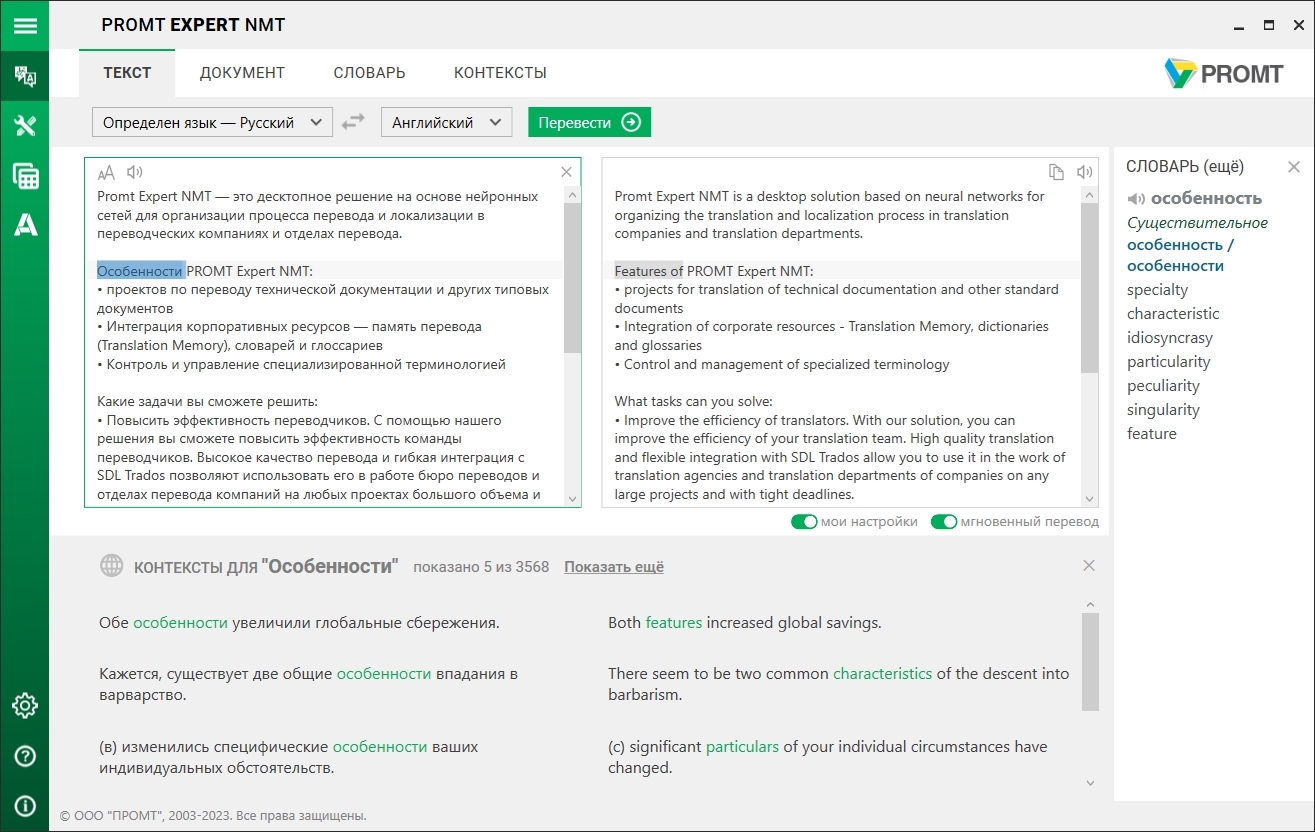Click dictionary entry 'singularity'
The image size is (1315, 832).
pyautogui.click(x=1163, y=410)
